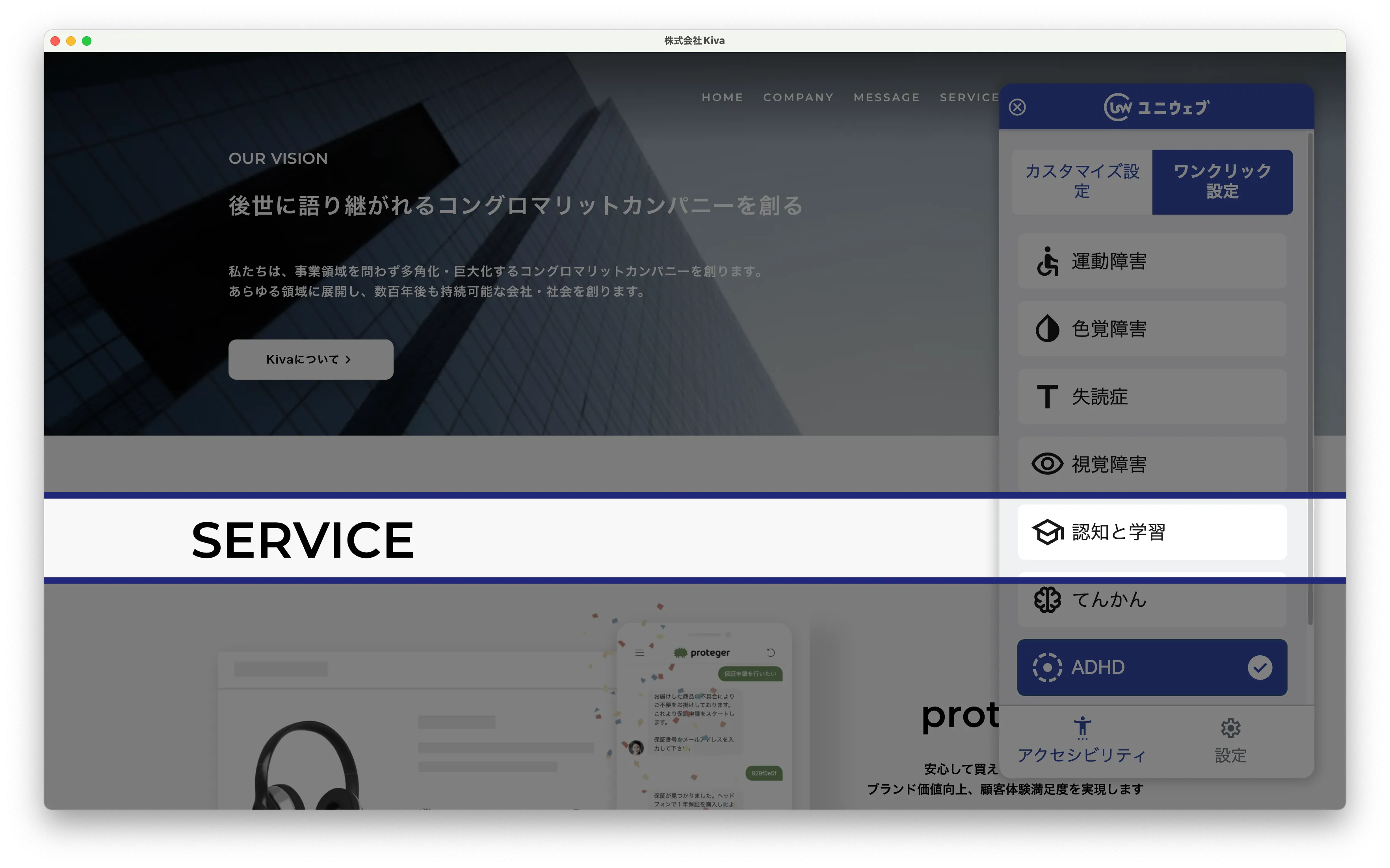Click the refresh icon in proteger mockup

(771, 653)
